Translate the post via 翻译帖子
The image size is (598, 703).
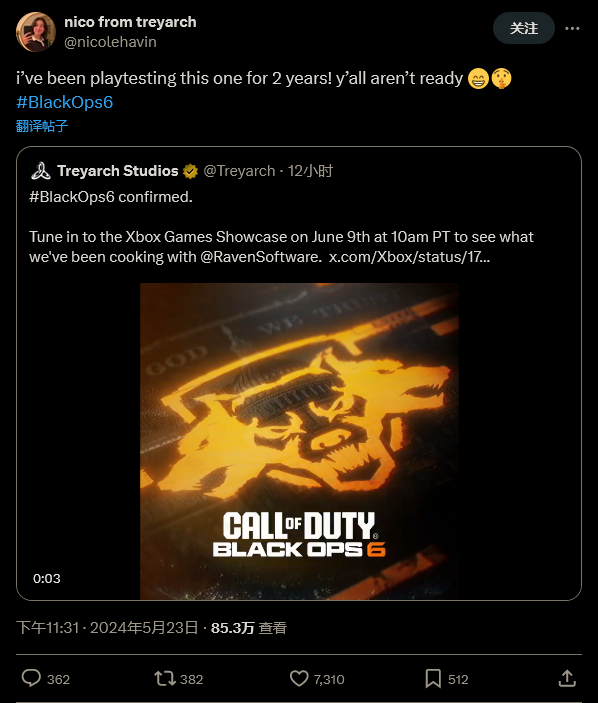[42, 126]
